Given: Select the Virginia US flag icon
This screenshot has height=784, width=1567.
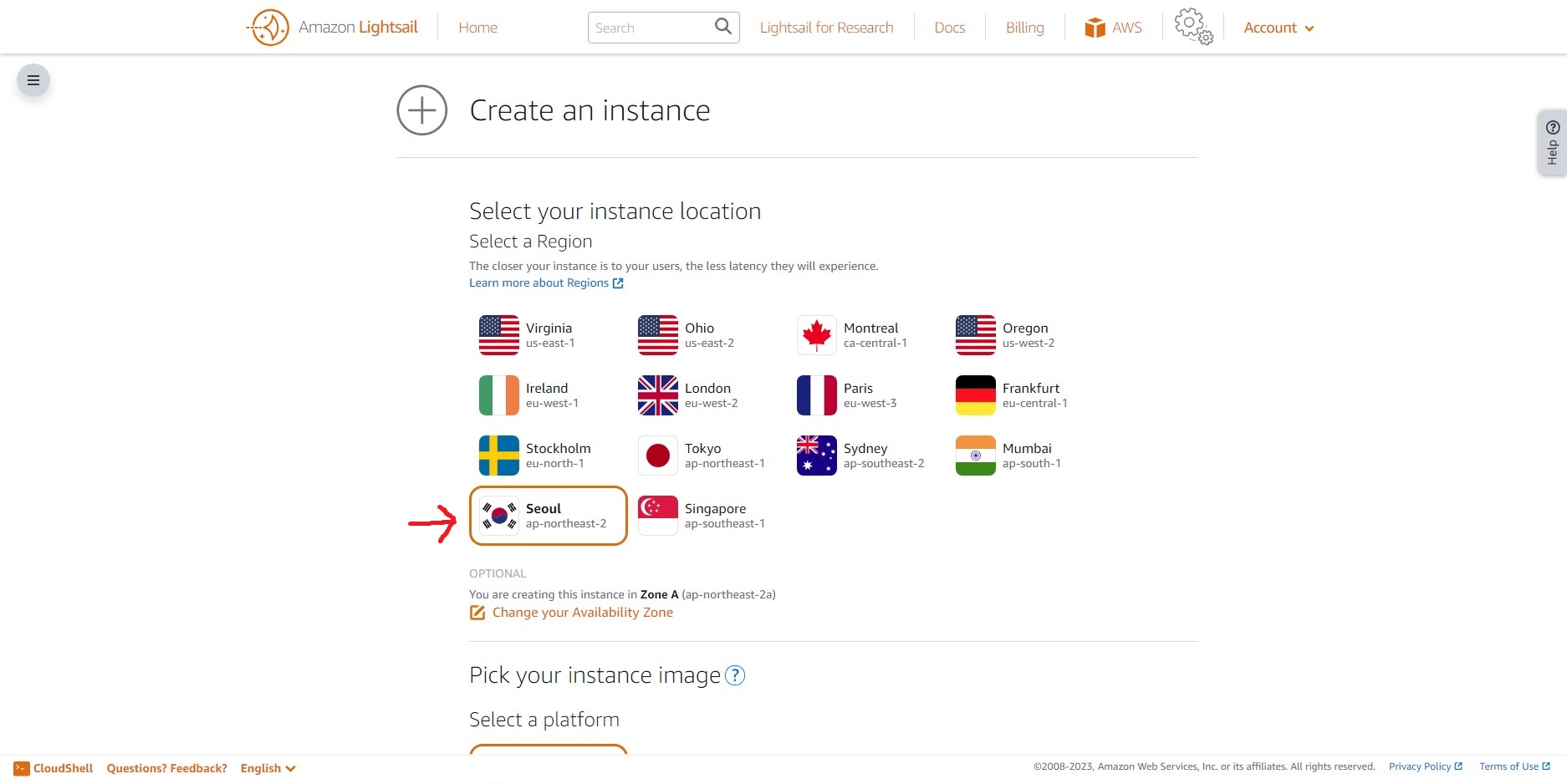Looking at the screenshot, I should coord(499,335).
